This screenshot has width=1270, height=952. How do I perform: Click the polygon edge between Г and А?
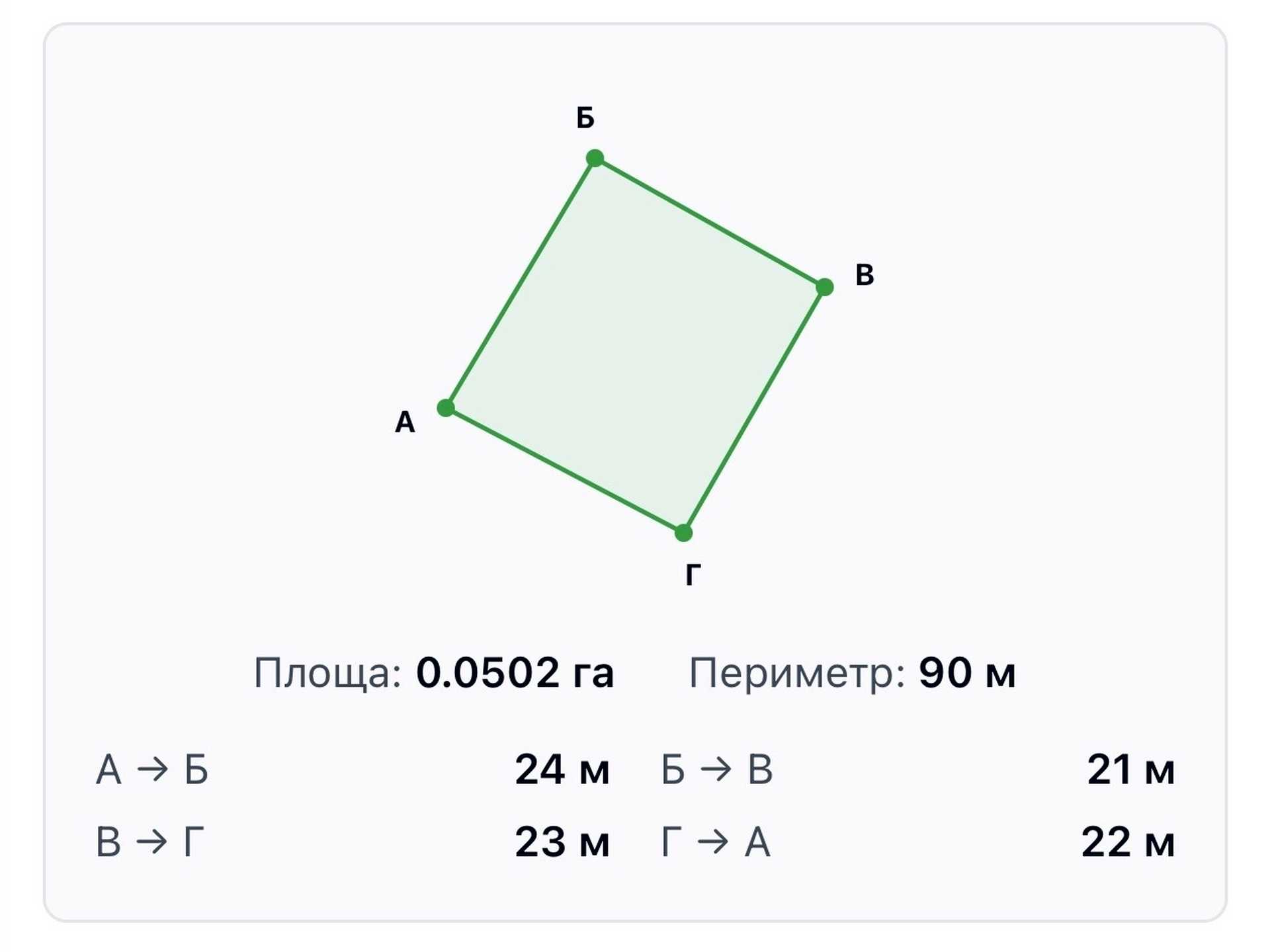click(565, 470)
